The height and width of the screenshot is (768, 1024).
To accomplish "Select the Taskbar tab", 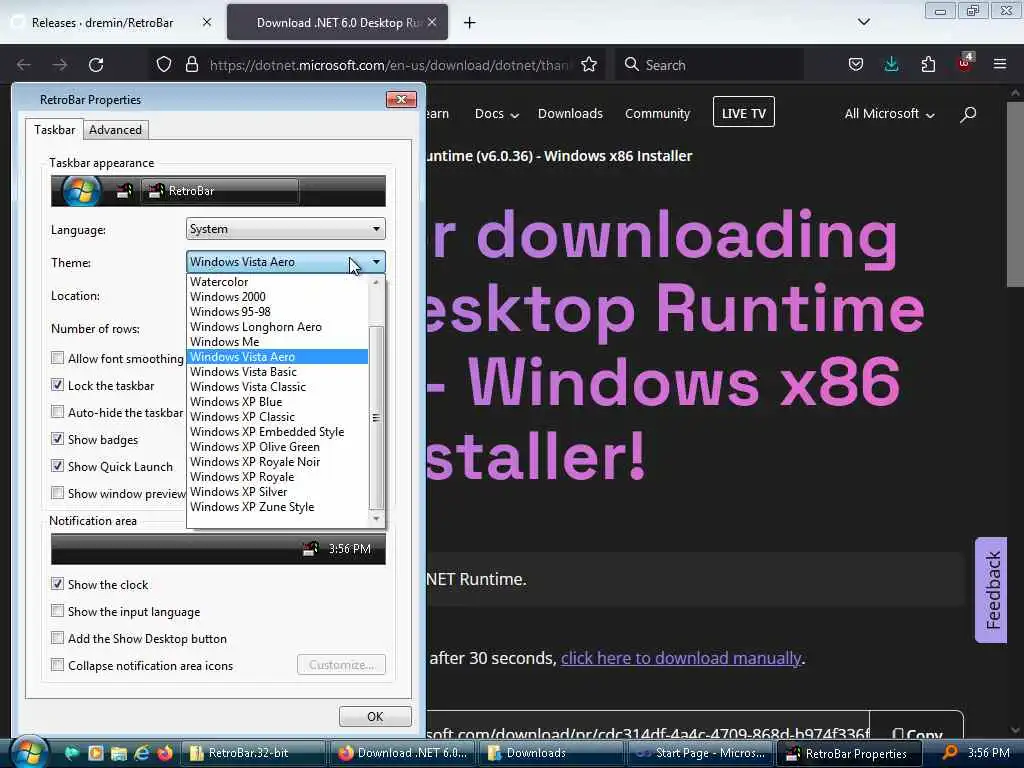I will [55, 129].
